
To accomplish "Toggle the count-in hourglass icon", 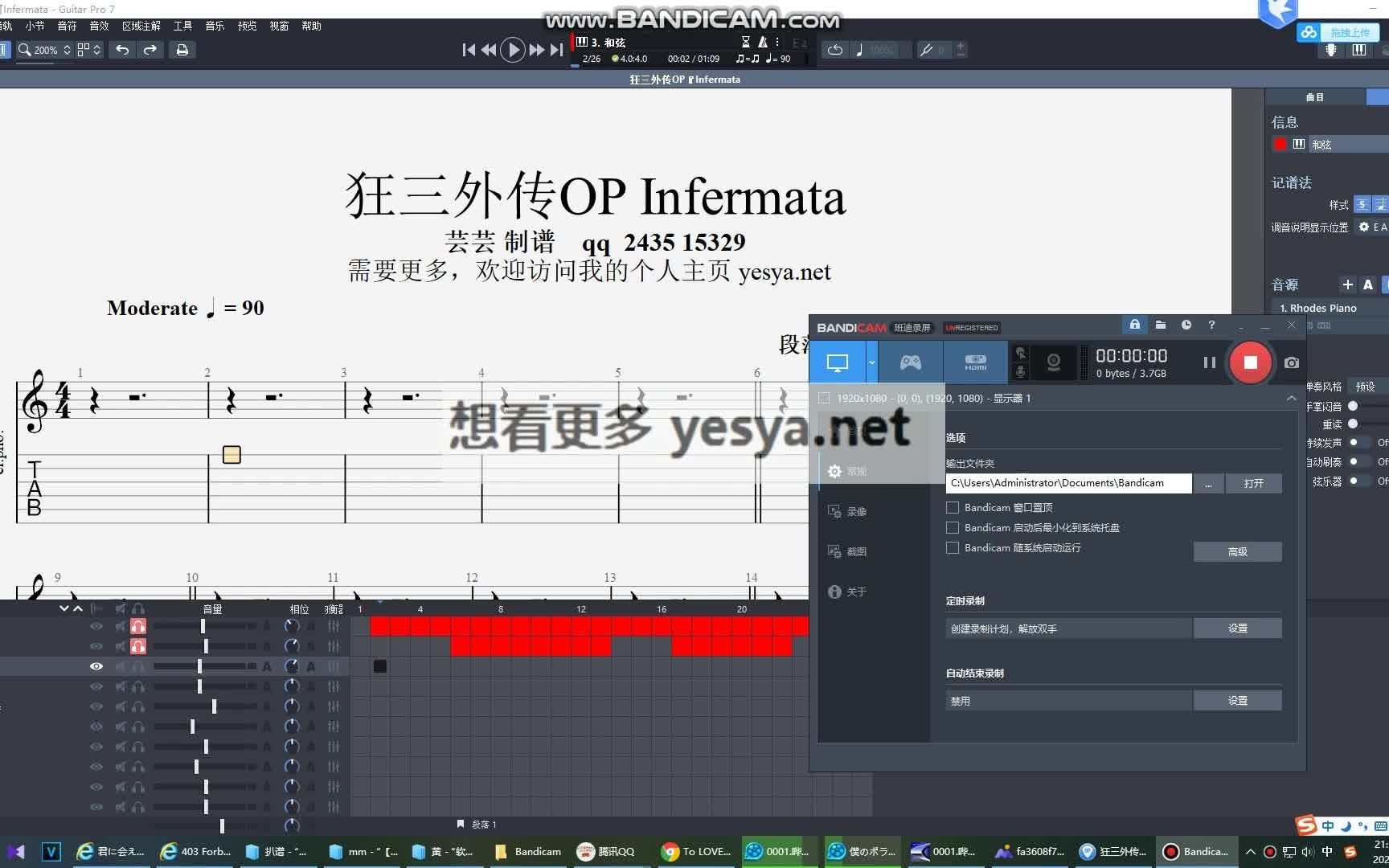I will pos(745,42).
